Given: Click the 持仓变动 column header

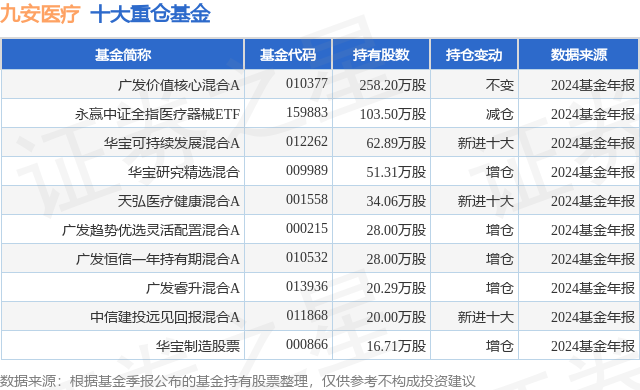Looking at the screenshot, I should 474,55.
